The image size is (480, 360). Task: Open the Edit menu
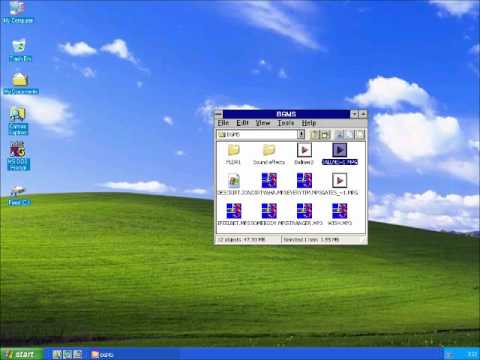point(242,123)
